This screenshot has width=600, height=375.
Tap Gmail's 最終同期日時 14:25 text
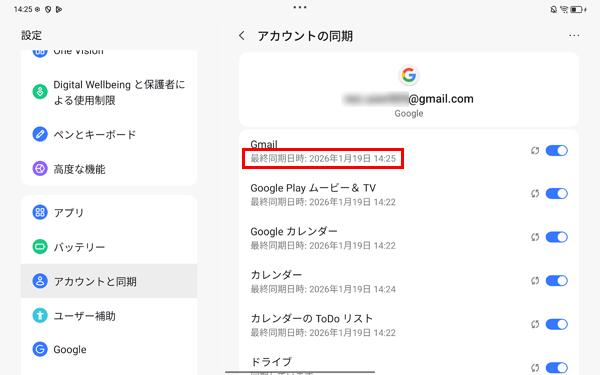(x=323, y=158)
